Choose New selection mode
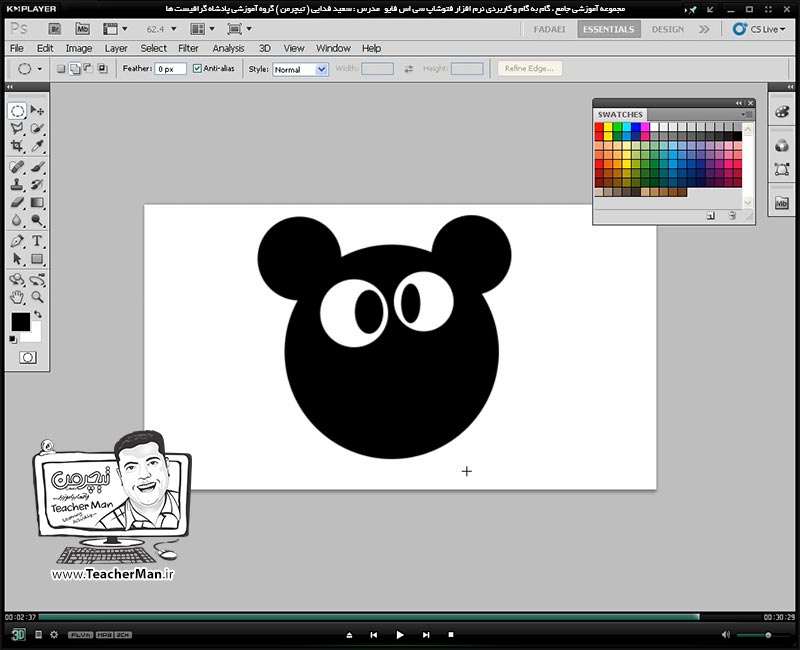This screenshot has width=800, height=650. pos(61,68)
